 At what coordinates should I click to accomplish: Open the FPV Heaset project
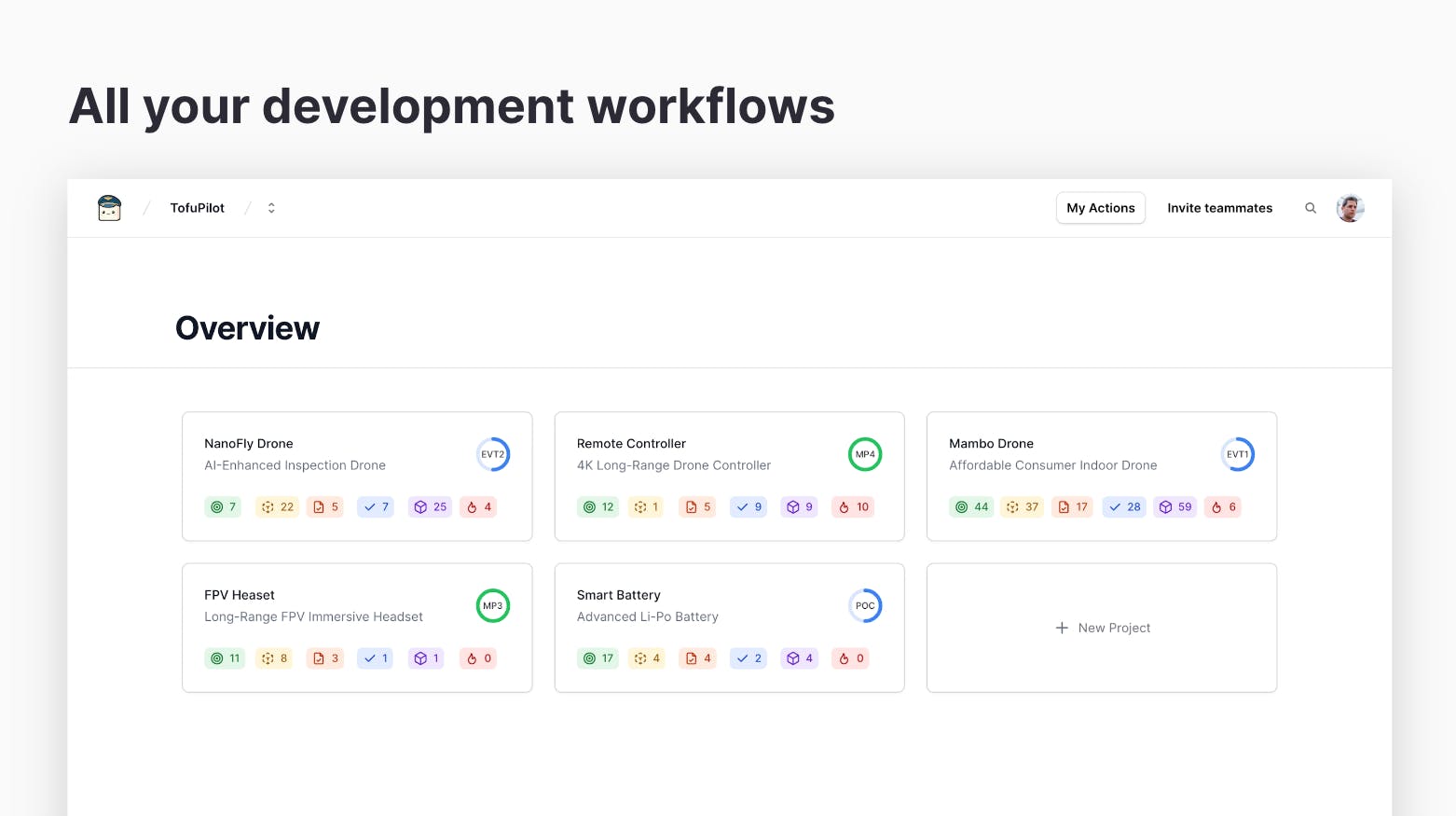[357, 628]
